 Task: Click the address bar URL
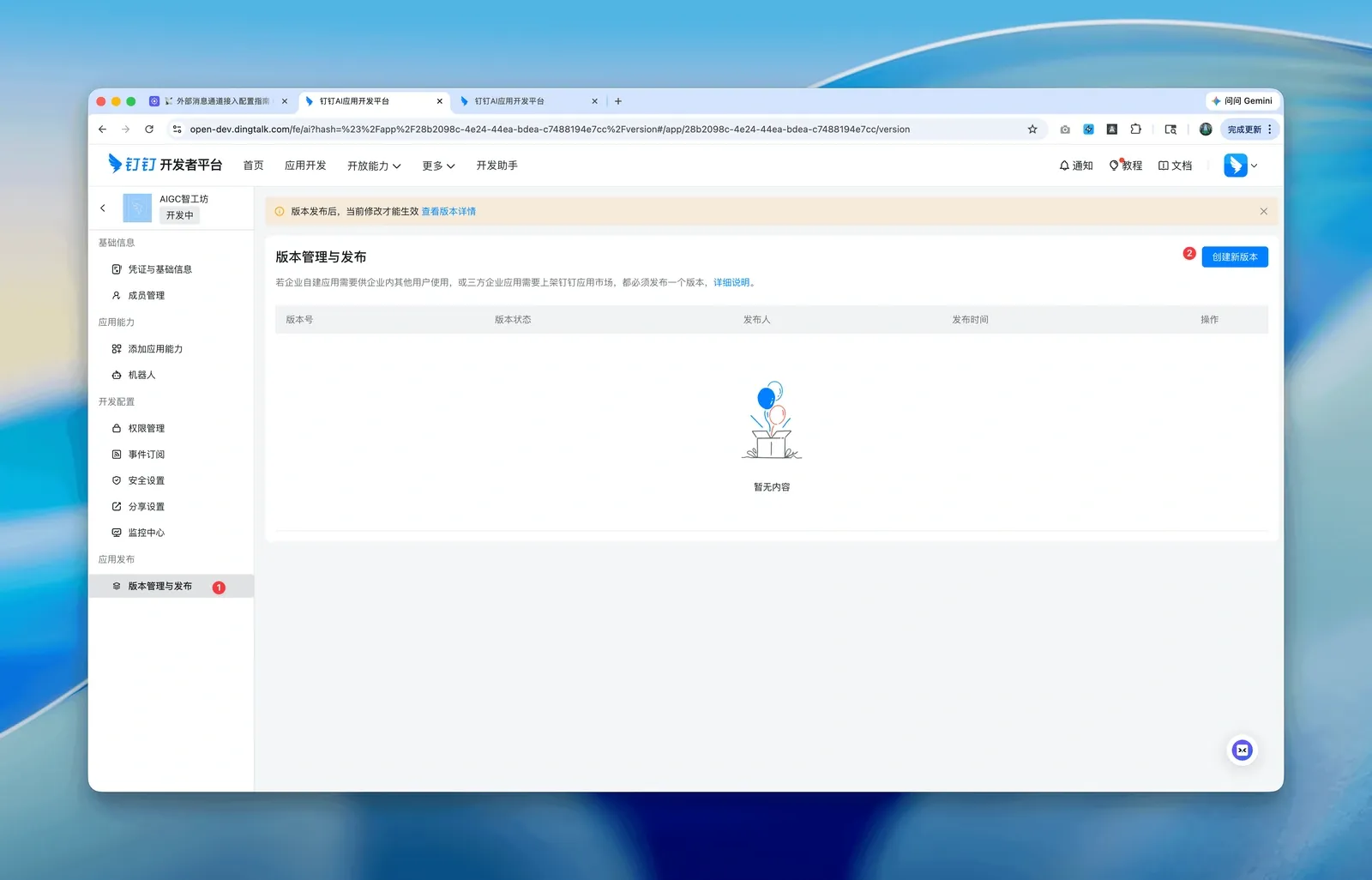(x=550, y=130)
